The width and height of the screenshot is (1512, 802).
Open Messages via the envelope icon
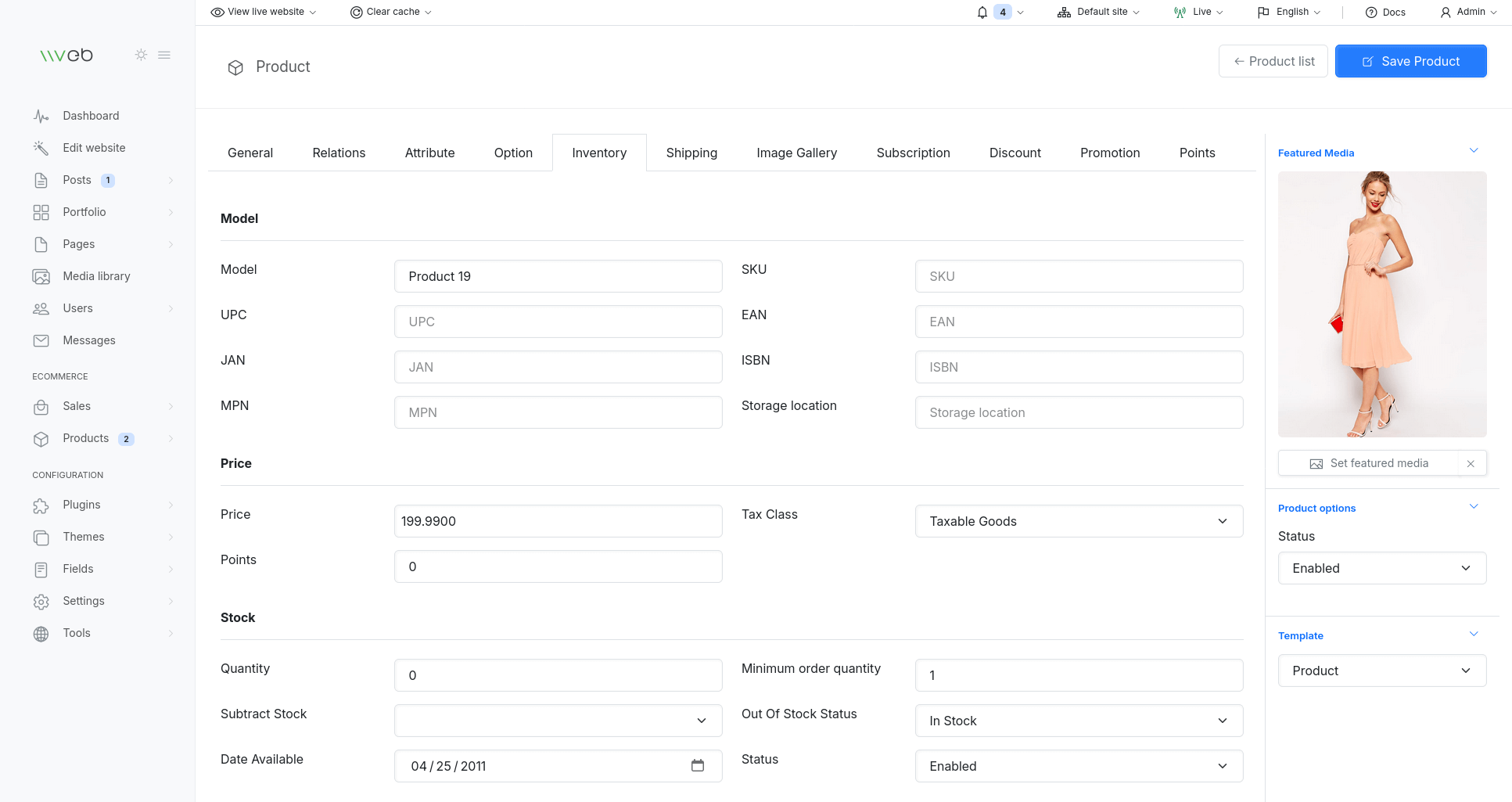(41, 340)
